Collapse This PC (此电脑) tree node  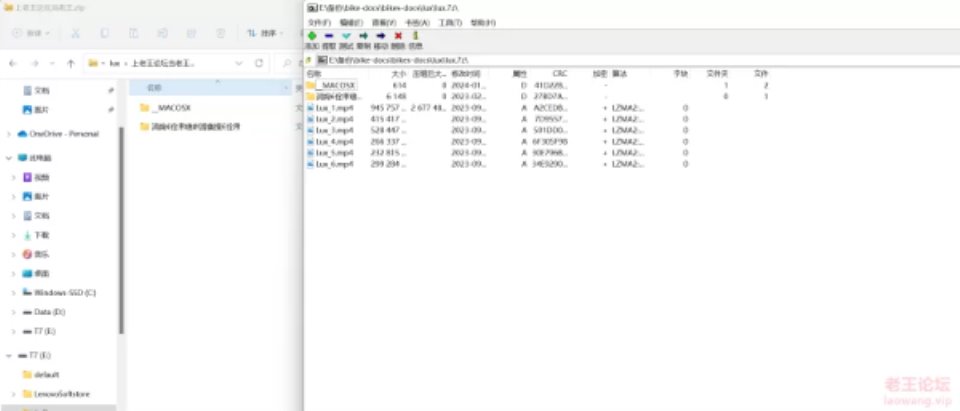click(9, 158)
